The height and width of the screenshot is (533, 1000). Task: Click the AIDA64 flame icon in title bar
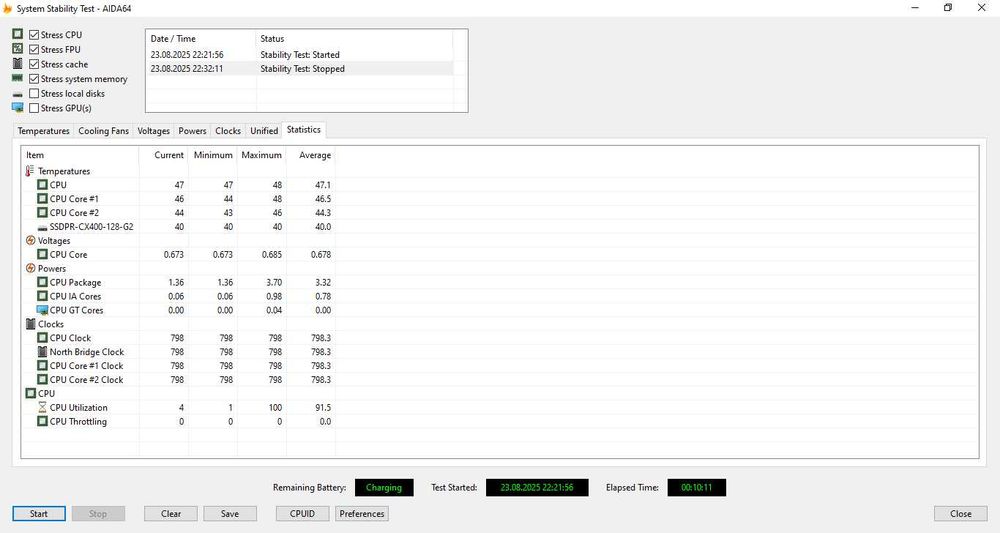[8, 8]
